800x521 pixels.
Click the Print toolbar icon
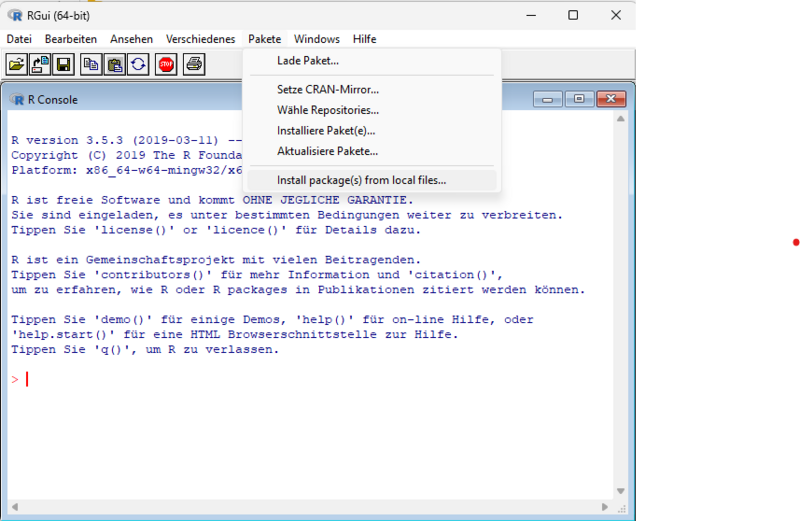(194, 65)
